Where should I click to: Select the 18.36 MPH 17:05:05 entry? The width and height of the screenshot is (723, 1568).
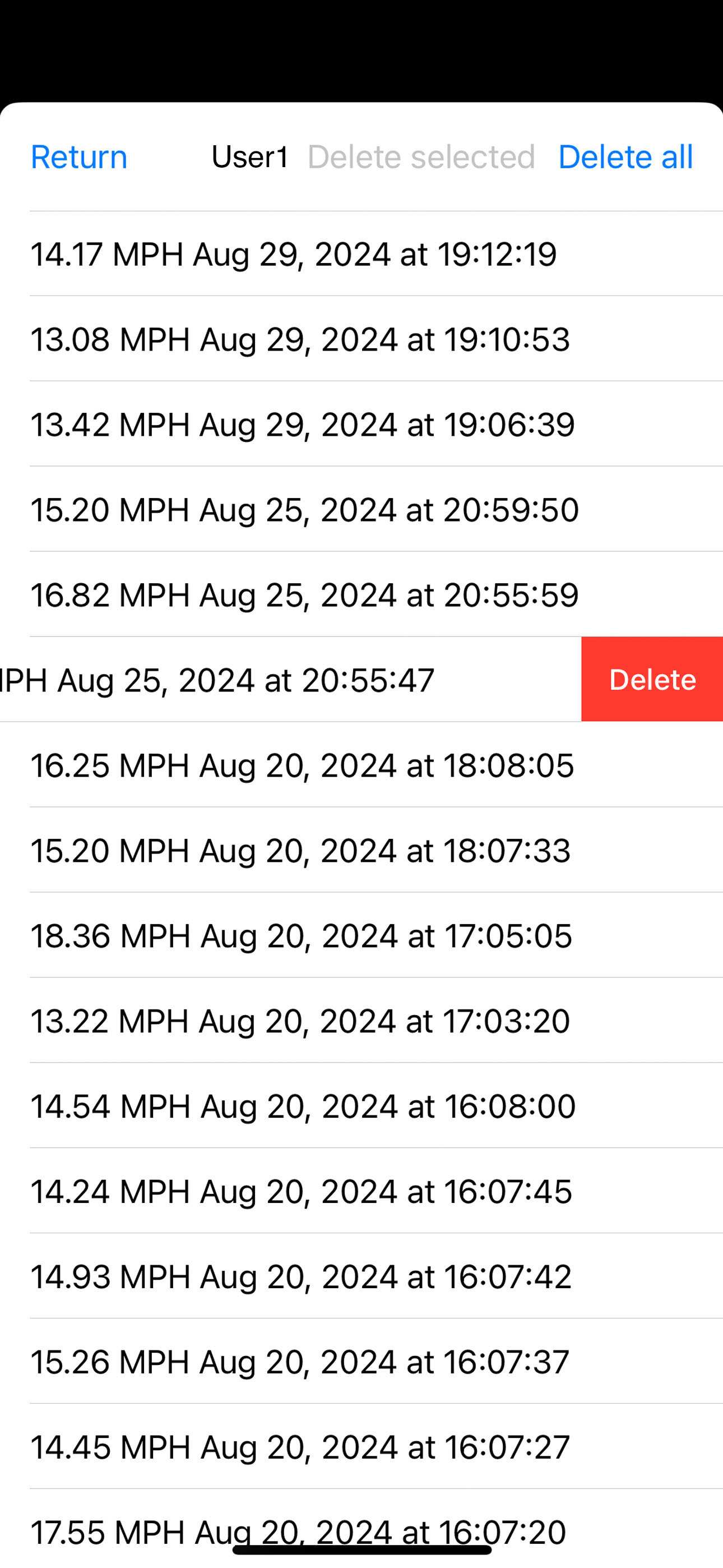point(302,935)
